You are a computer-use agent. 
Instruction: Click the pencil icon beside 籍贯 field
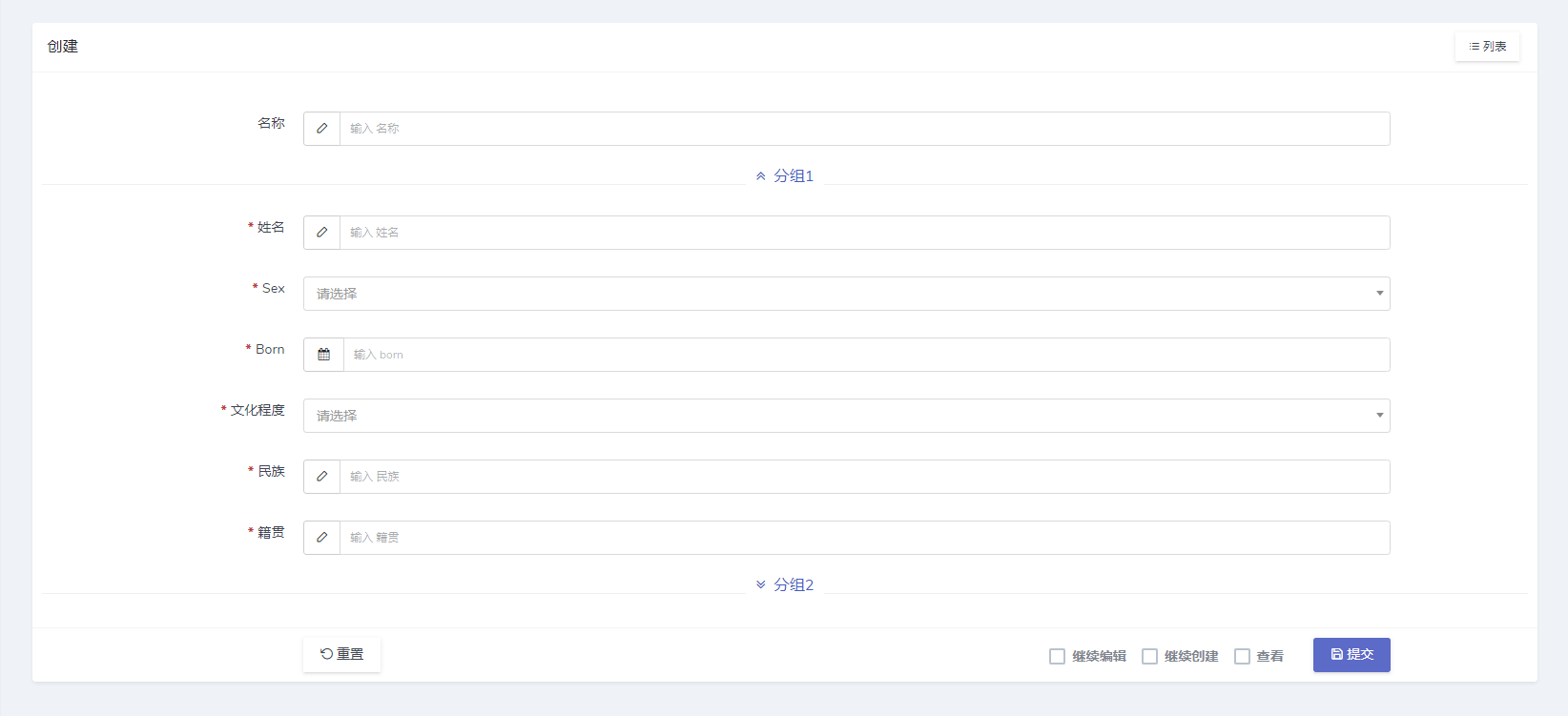[322, 538]
